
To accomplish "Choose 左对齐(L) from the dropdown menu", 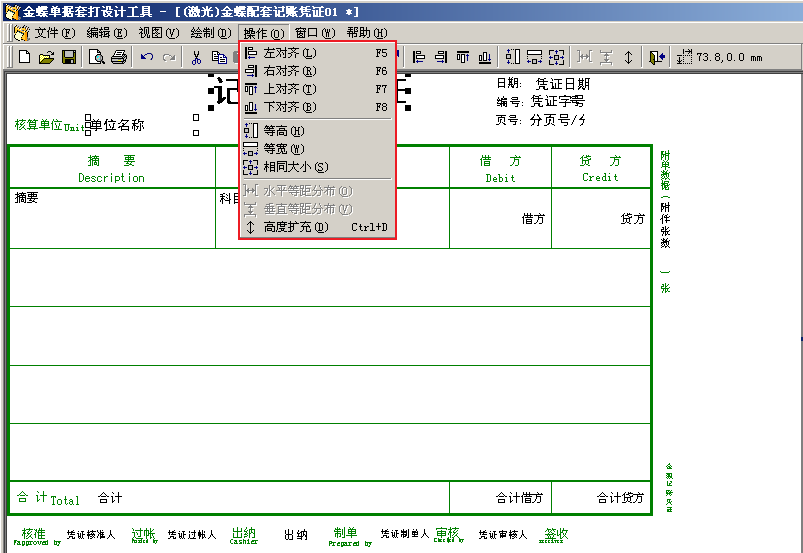I will pos(317,53).
